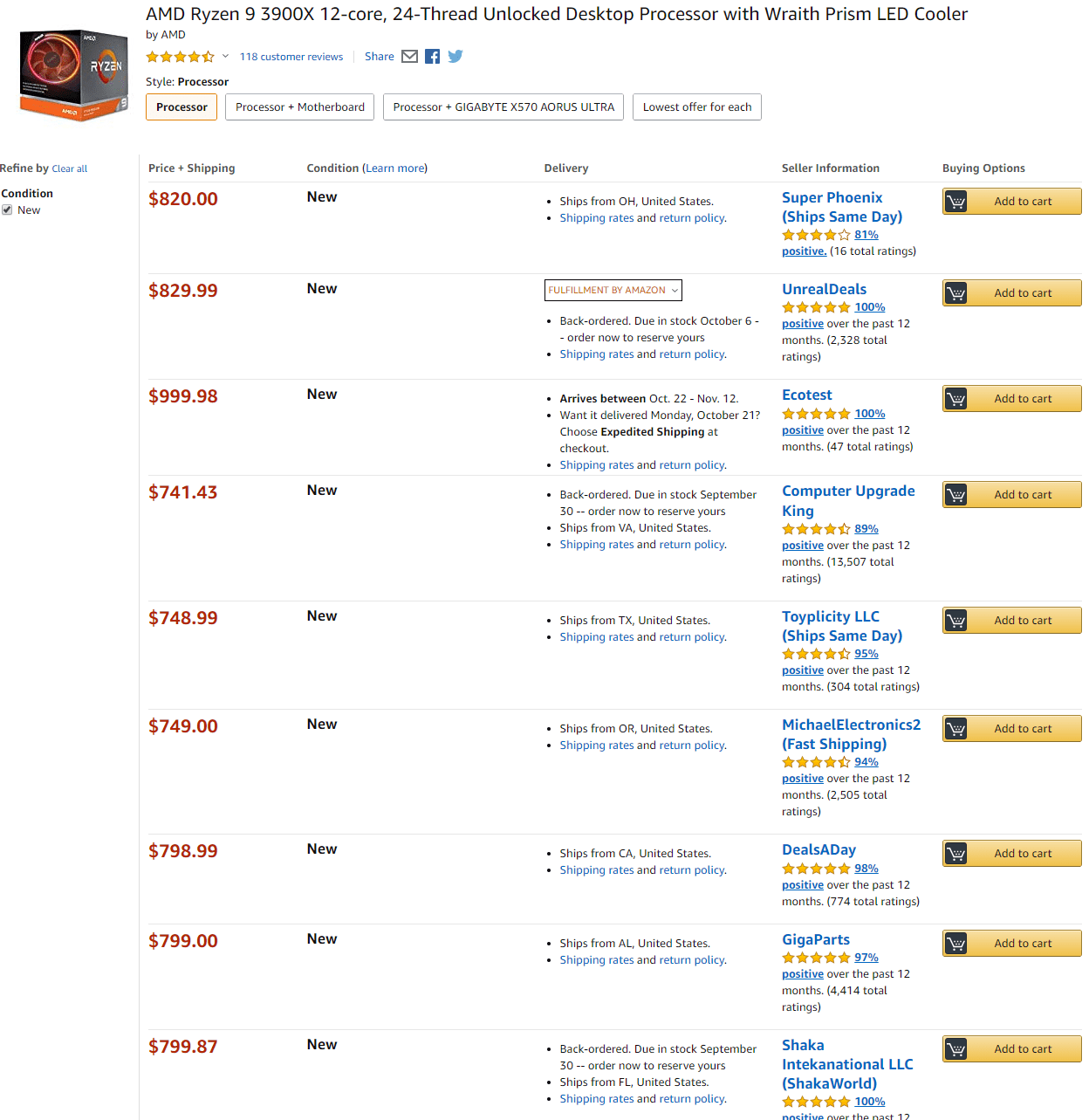Open the 118 customer reviews link
This screenshot has height=1120, width=1089.
point(291,56)
